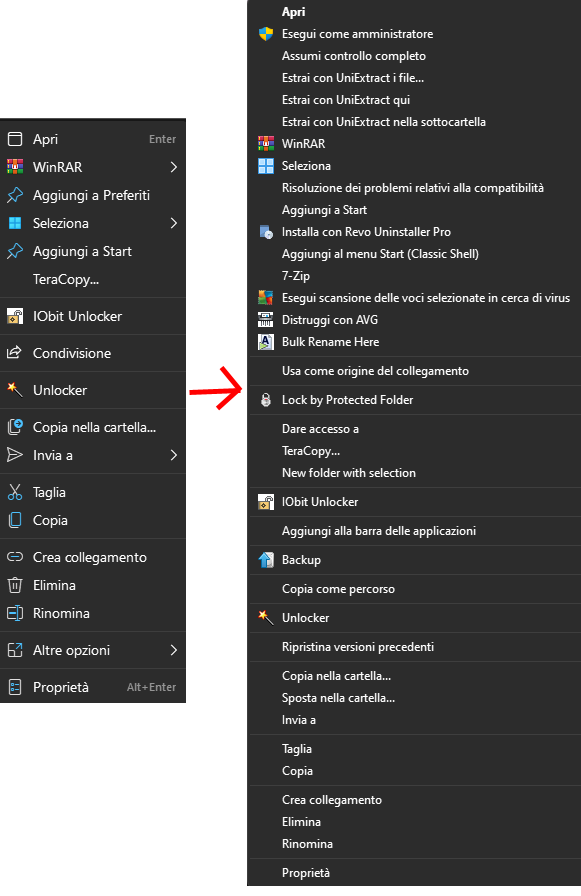Screen dimensions: 581x896
Task: Choose Sposta nella cartella...
Action: pyautogui.click(x=338, y=698)
